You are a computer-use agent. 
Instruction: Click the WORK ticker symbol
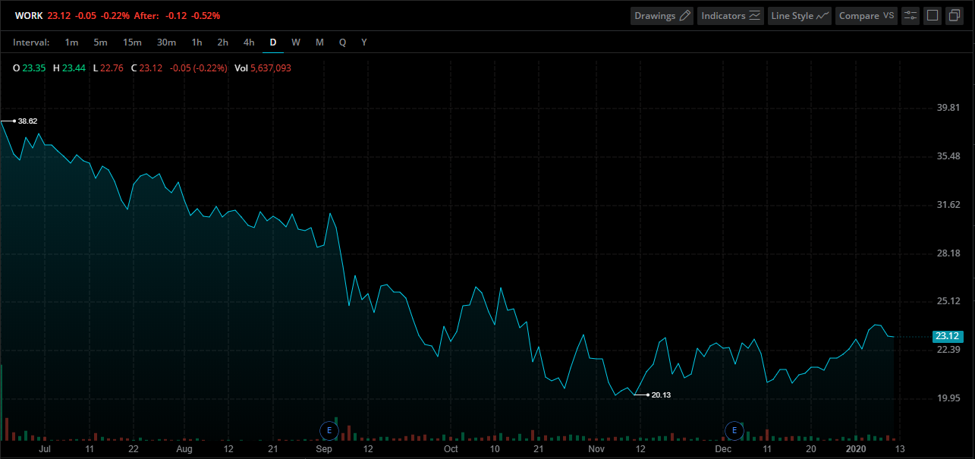(29, 15)
